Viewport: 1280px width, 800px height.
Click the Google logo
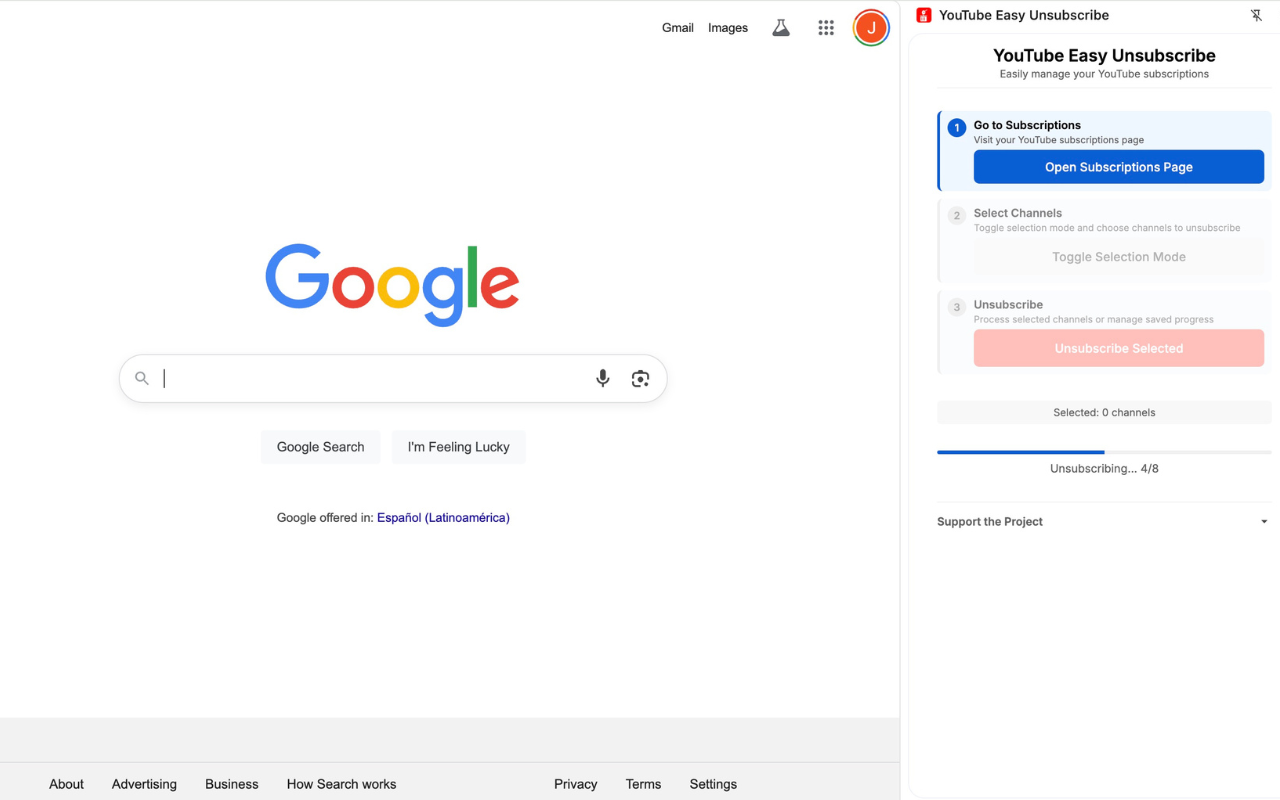(x=392, y=284)
